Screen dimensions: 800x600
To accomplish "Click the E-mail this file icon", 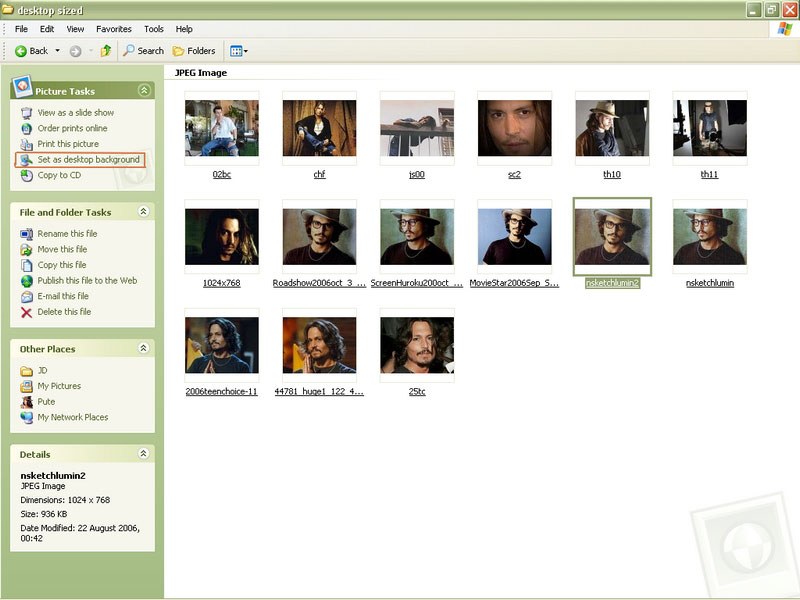I will [26, 296].
